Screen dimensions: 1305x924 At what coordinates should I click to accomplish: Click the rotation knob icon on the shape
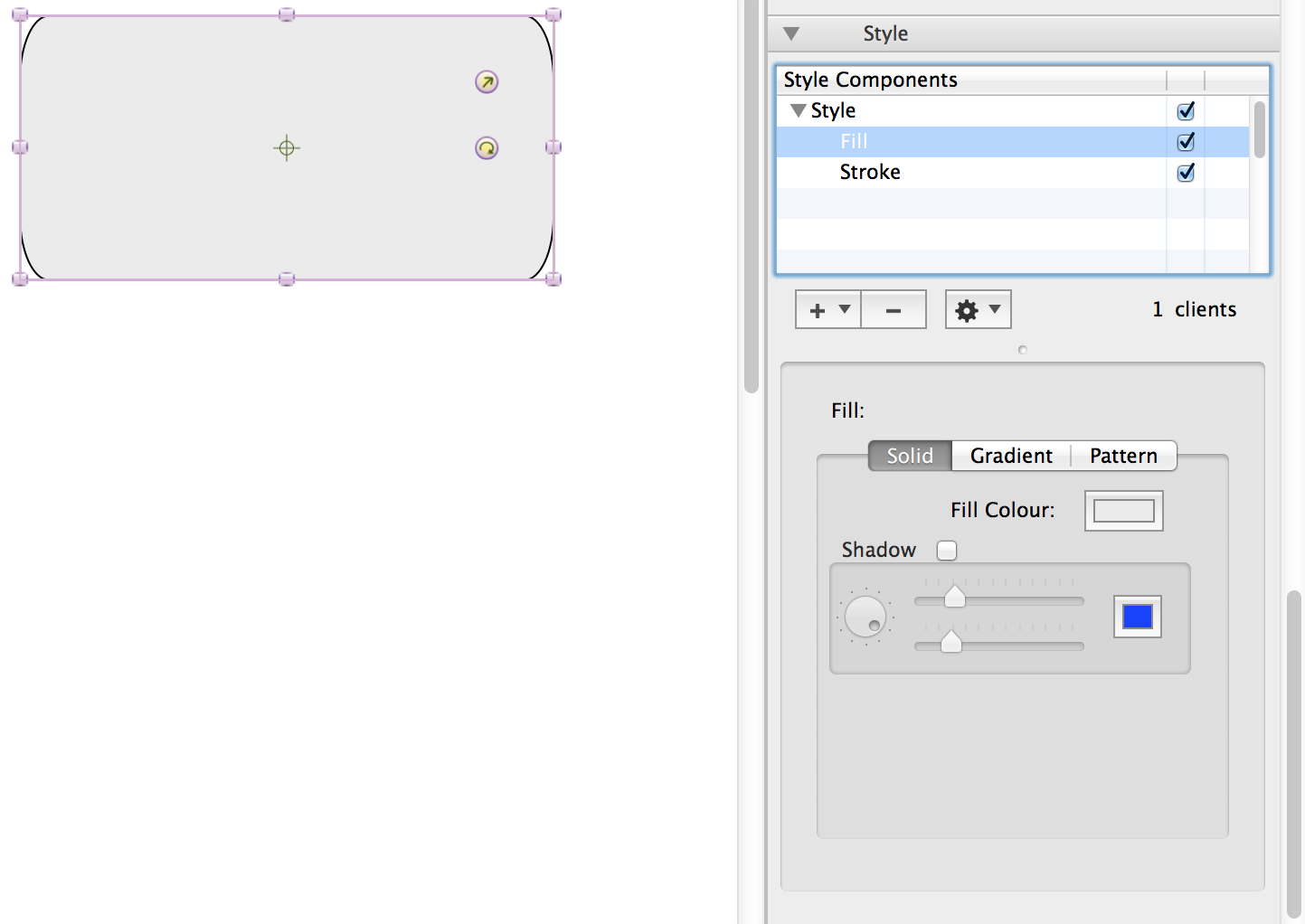coord(487,148)
